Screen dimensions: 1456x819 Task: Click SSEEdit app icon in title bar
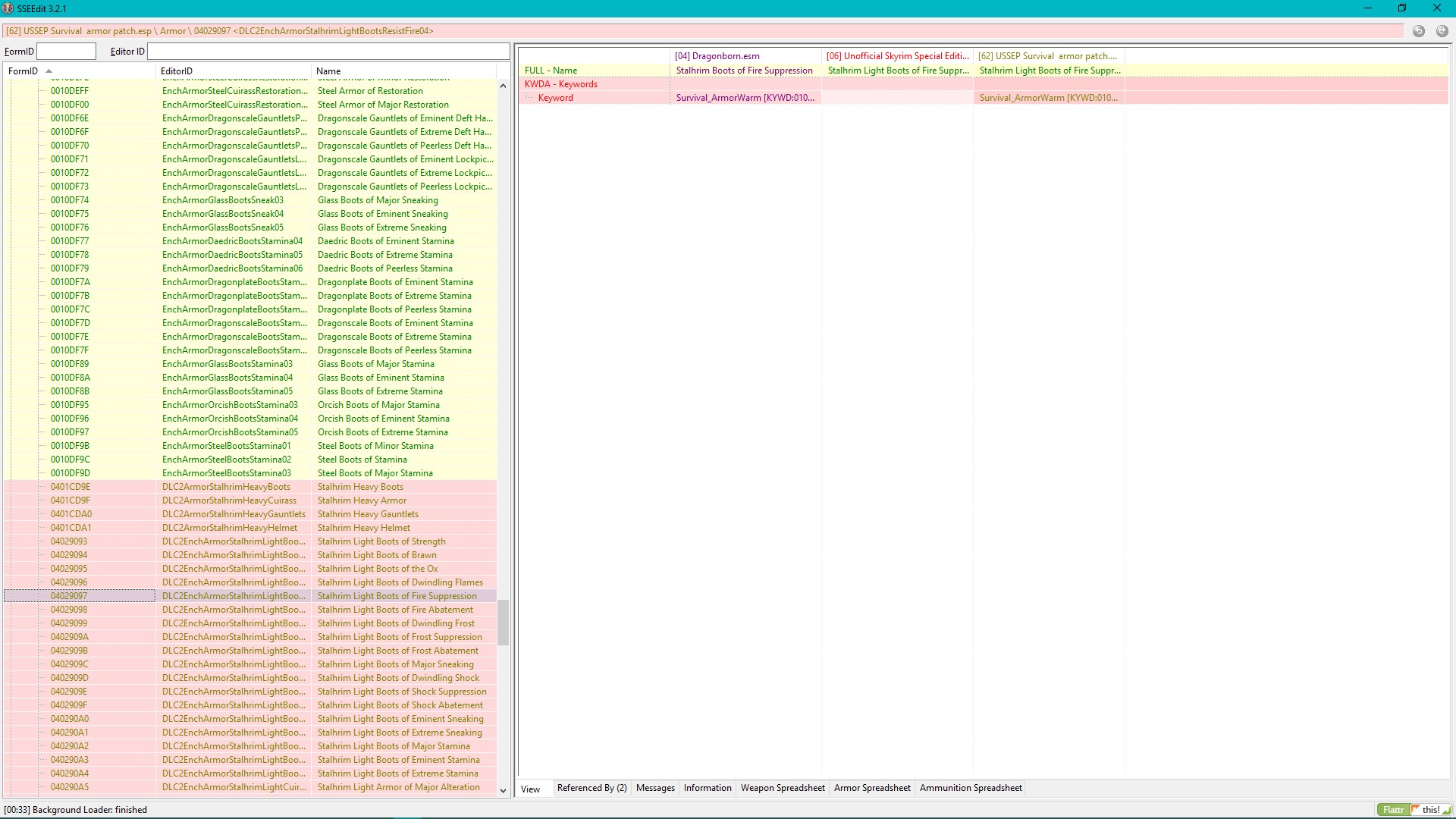(8, 8)
